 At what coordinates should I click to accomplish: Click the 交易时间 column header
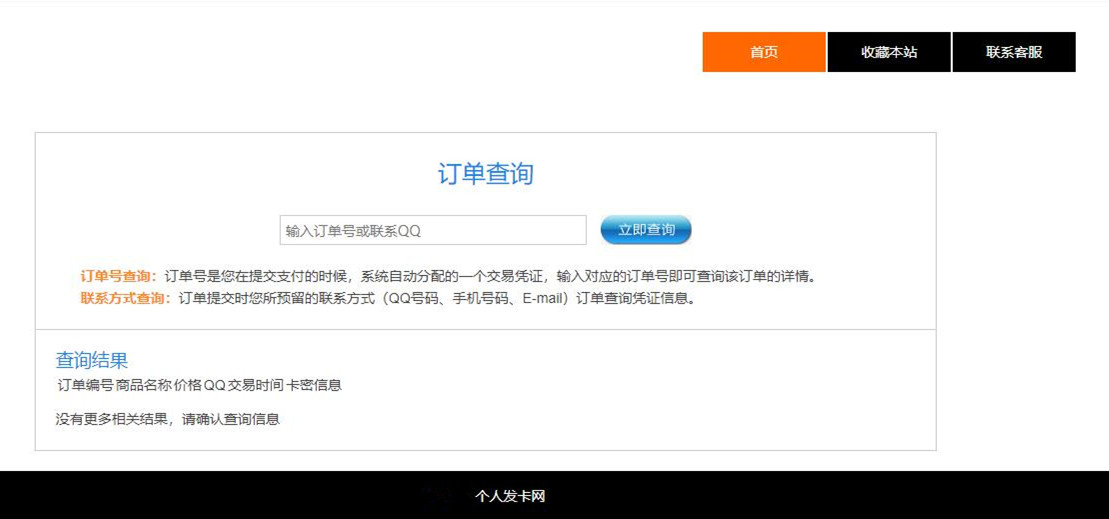(256, 385)
